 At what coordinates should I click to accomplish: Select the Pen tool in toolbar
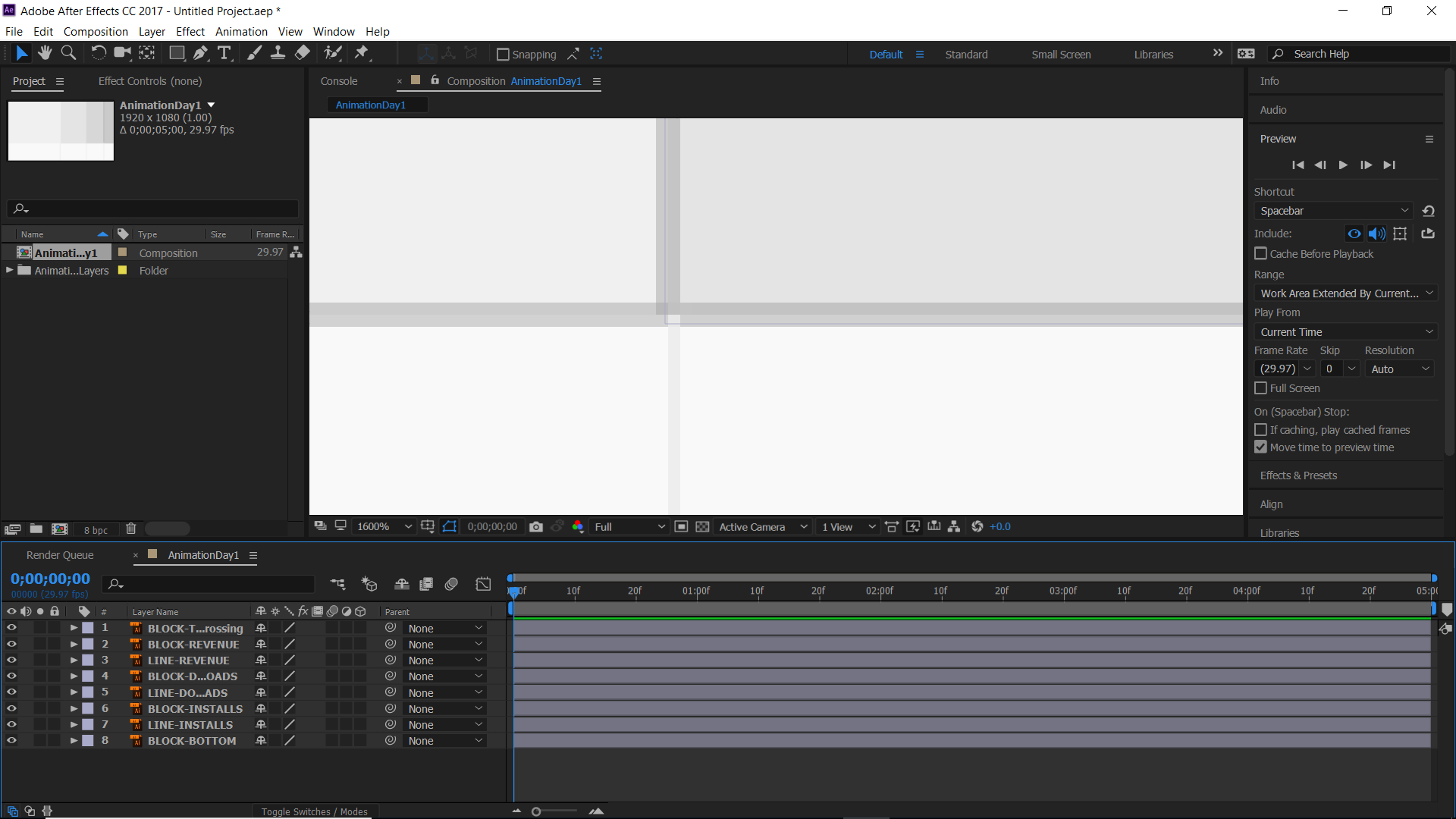[x=202, y=53]
